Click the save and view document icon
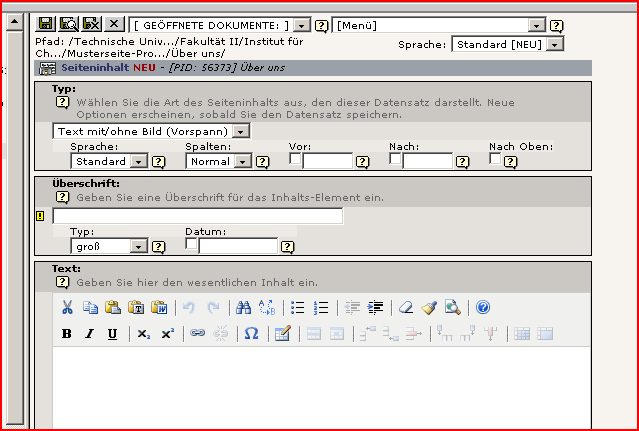Image resolution: width=639 pixels, height=431 pixels. [68, 24]
